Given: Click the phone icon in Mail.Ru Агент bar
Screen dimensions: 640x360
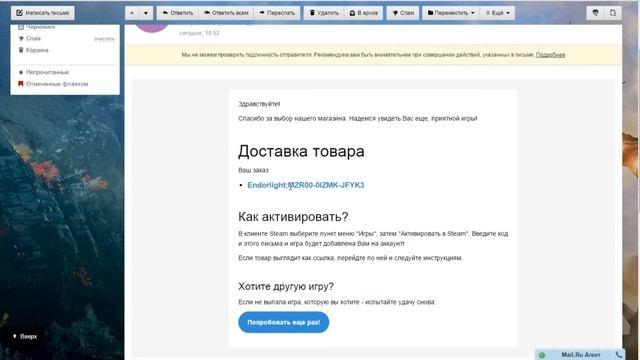Looking at the screenshot, I should click(x=619, y=355).
